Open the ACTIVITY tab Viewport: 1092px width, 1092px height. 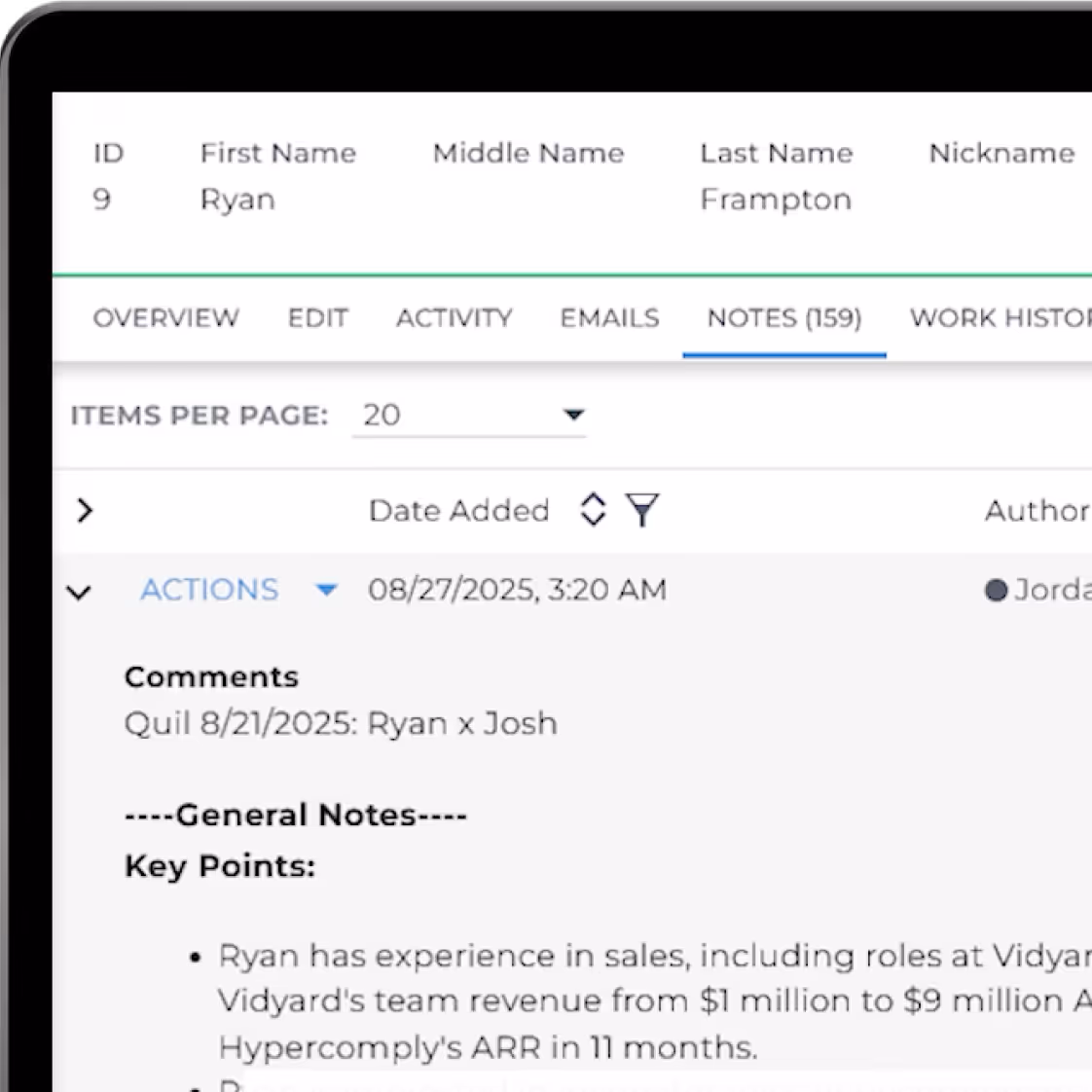click(455, 318)
